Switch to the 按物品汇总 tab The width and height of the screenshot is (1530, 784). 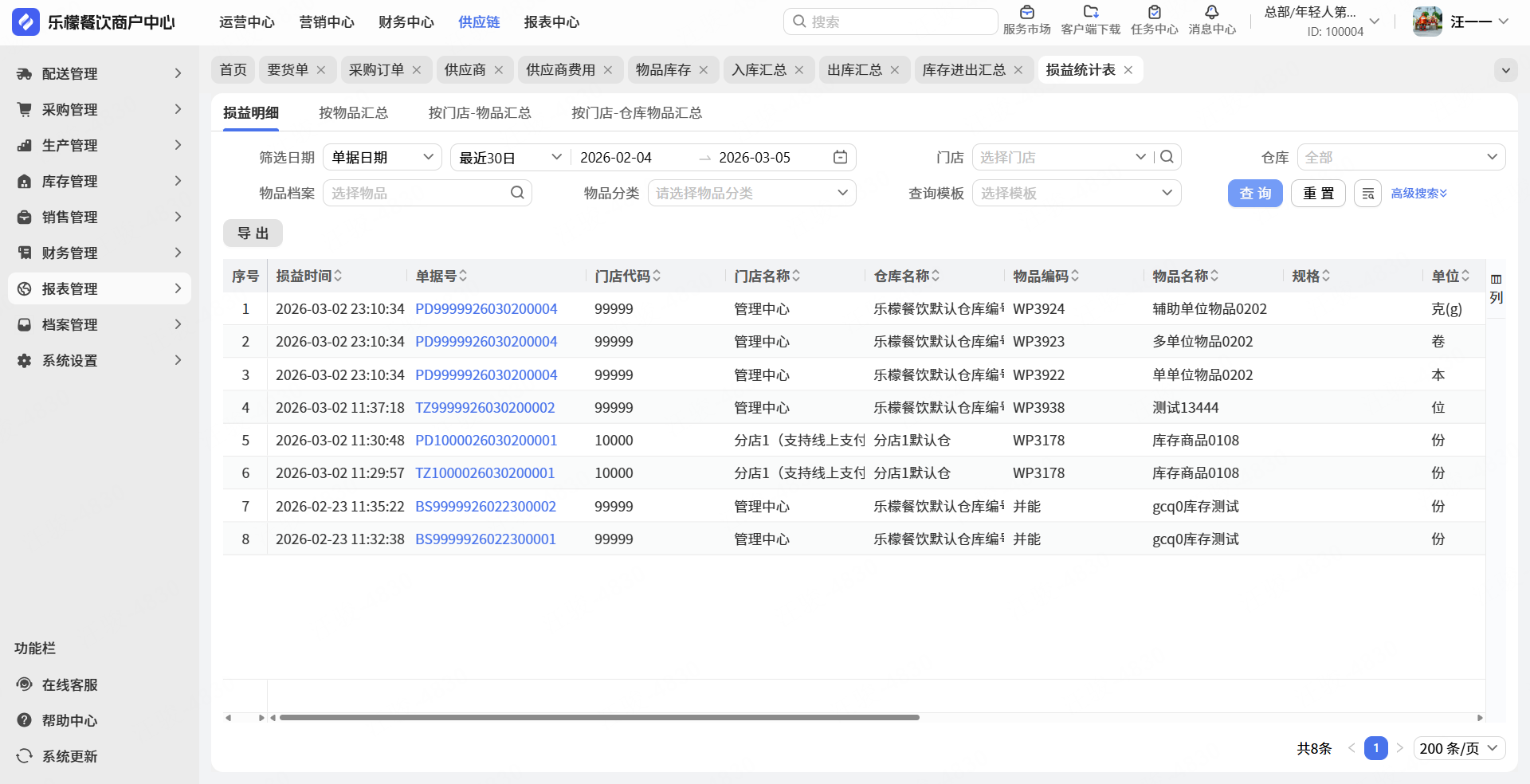(353, 113)
